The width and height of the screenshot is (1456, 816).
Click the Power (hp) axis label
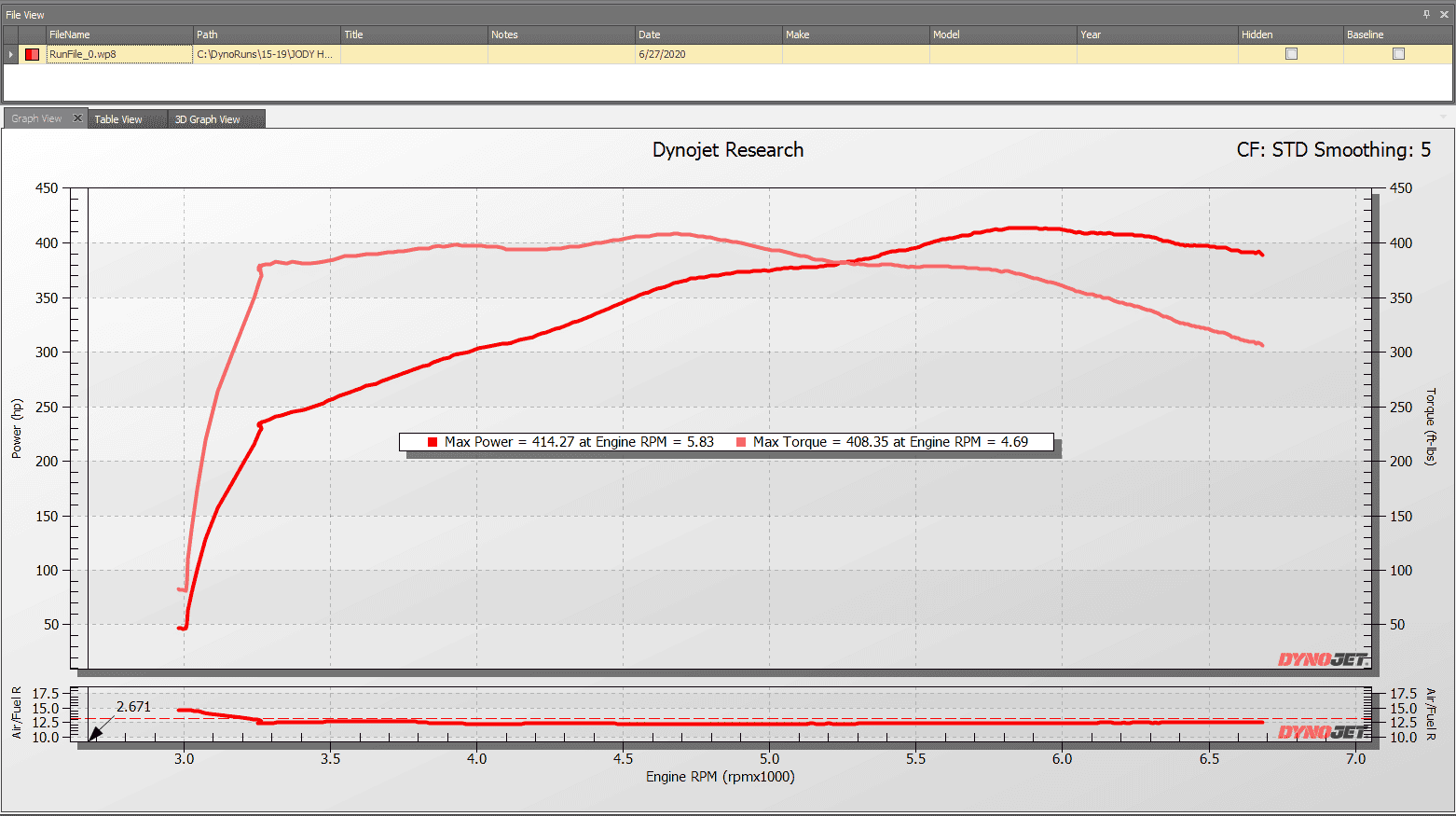tap(17, 429)
